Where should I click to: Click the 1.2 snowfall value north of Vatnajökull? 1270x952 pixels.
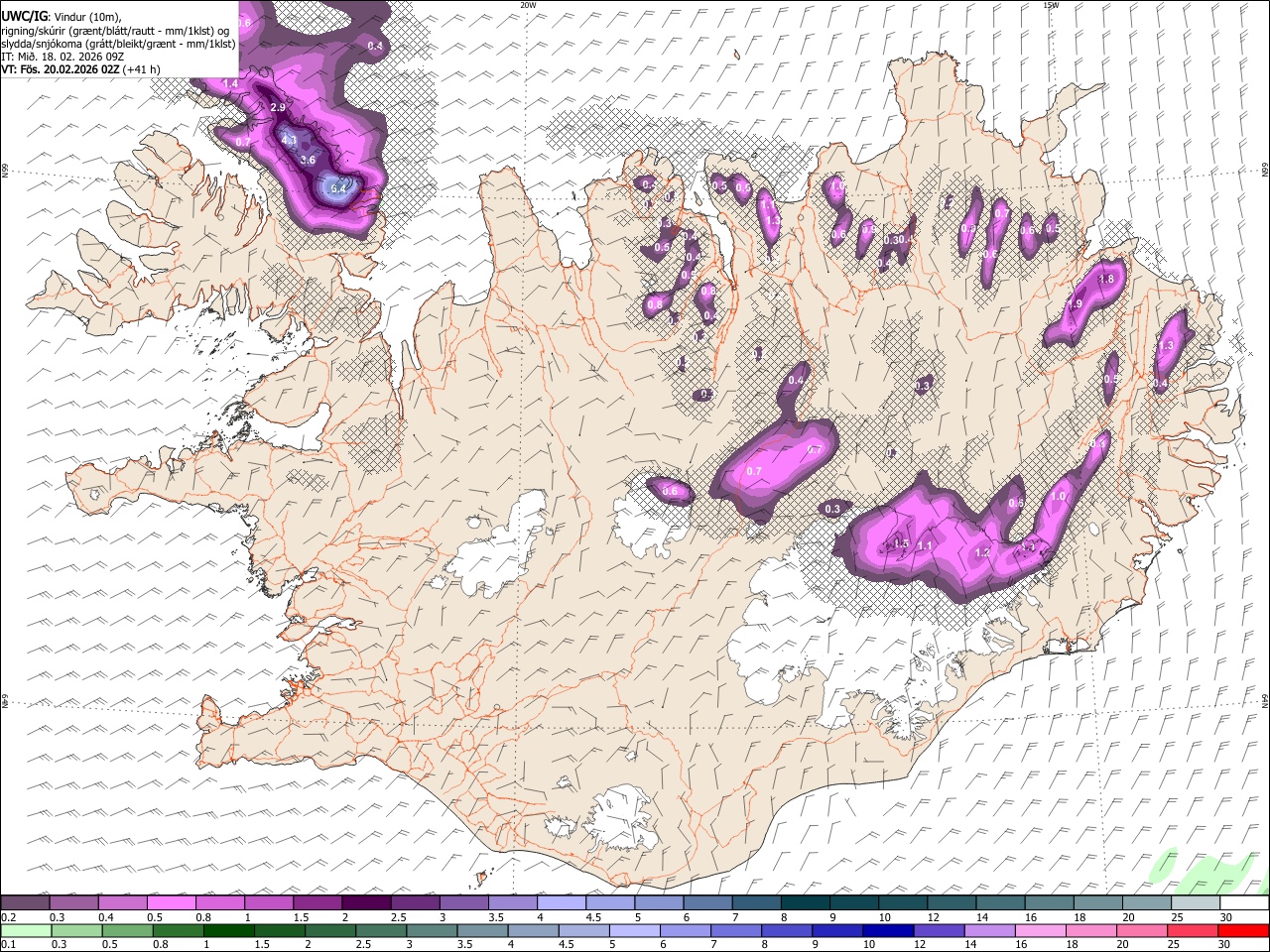tap(983, 552)
